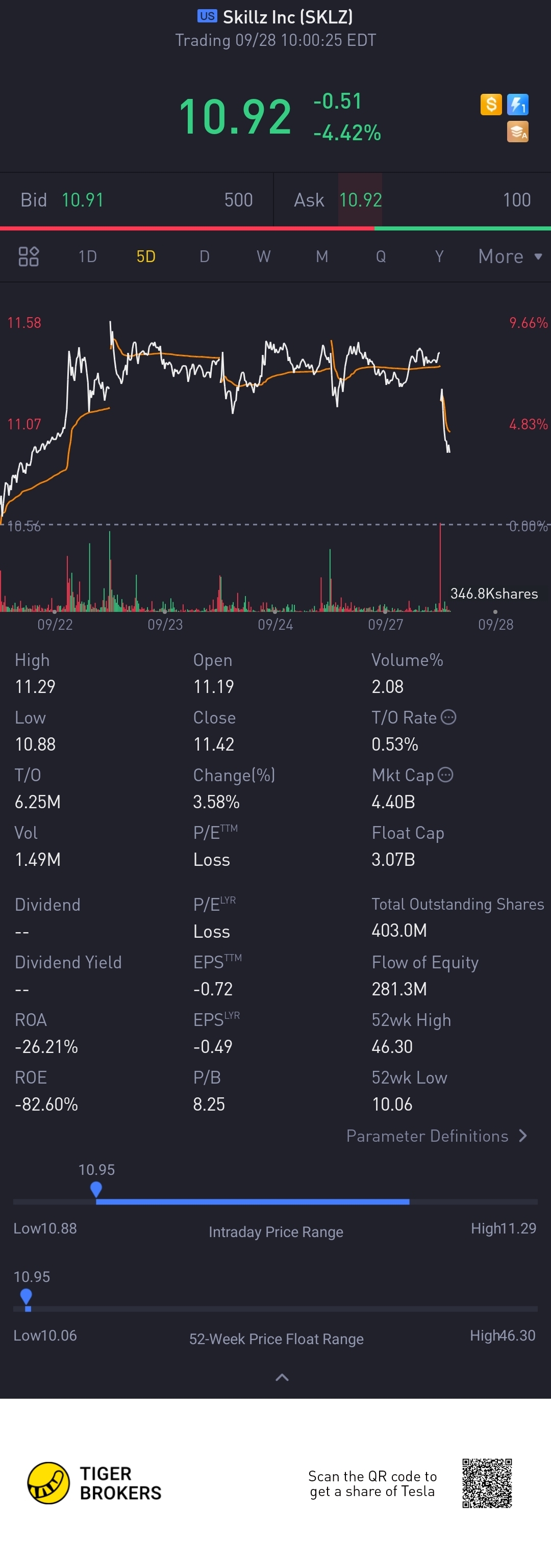This screenshot has width=551, height=1568.
Task: Tap the Mkt Cap value 4.40B
Action: click(393, 802)
